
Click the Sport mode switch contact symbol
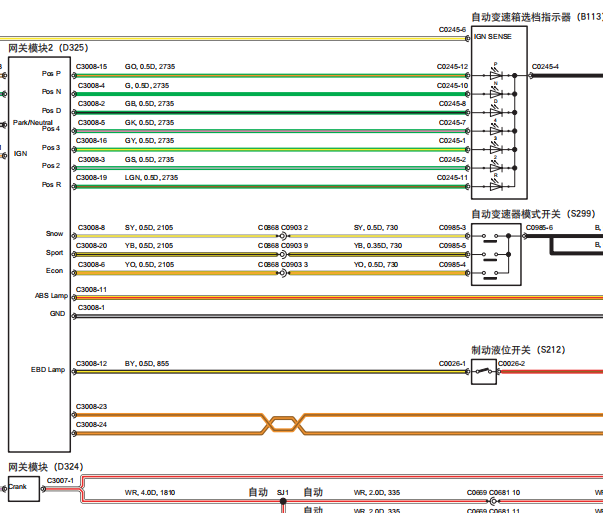coord(490,256)
